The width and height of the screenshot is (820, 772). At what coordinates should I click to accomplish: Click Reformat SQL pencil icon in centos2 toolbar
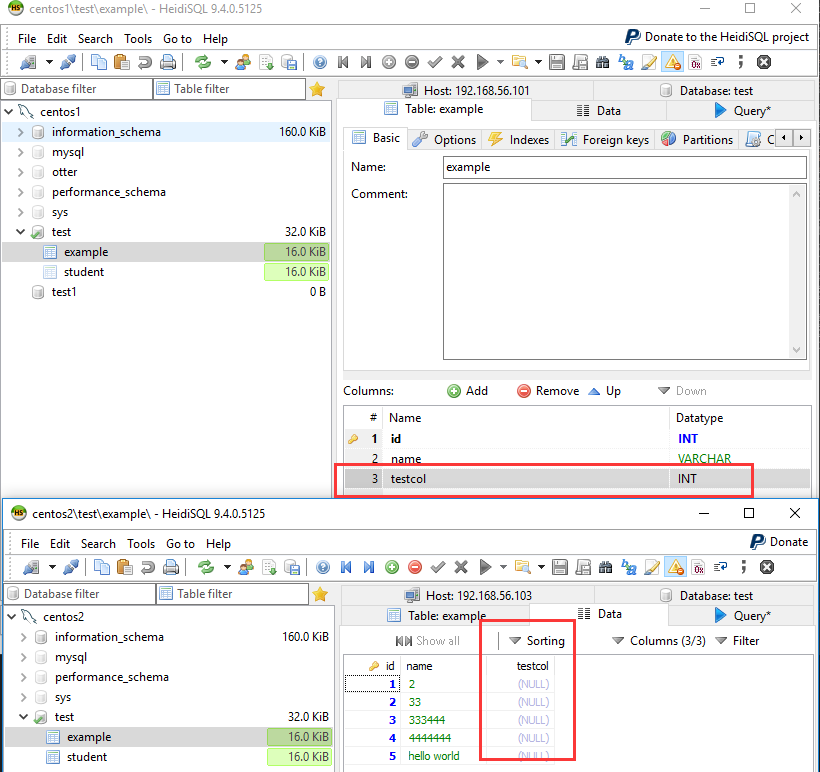pyautogui.click(x=652, y=567)
